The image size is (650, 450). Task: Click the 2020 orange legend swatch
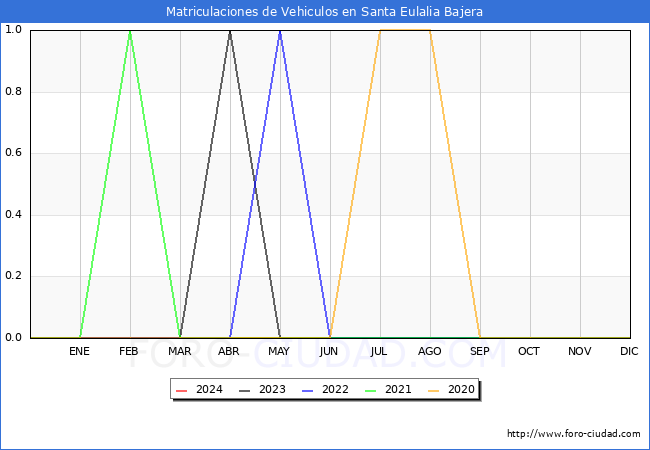click(434, 390)
